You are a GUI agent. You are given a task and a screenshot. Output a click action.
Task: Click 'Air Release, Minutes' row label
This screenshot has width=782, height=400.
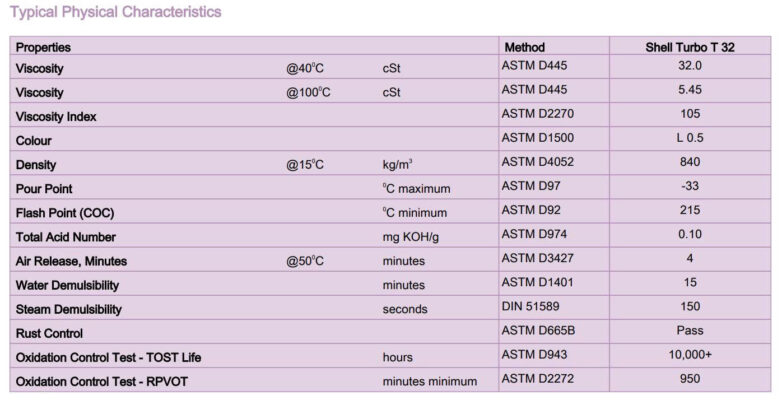point(71,261)
